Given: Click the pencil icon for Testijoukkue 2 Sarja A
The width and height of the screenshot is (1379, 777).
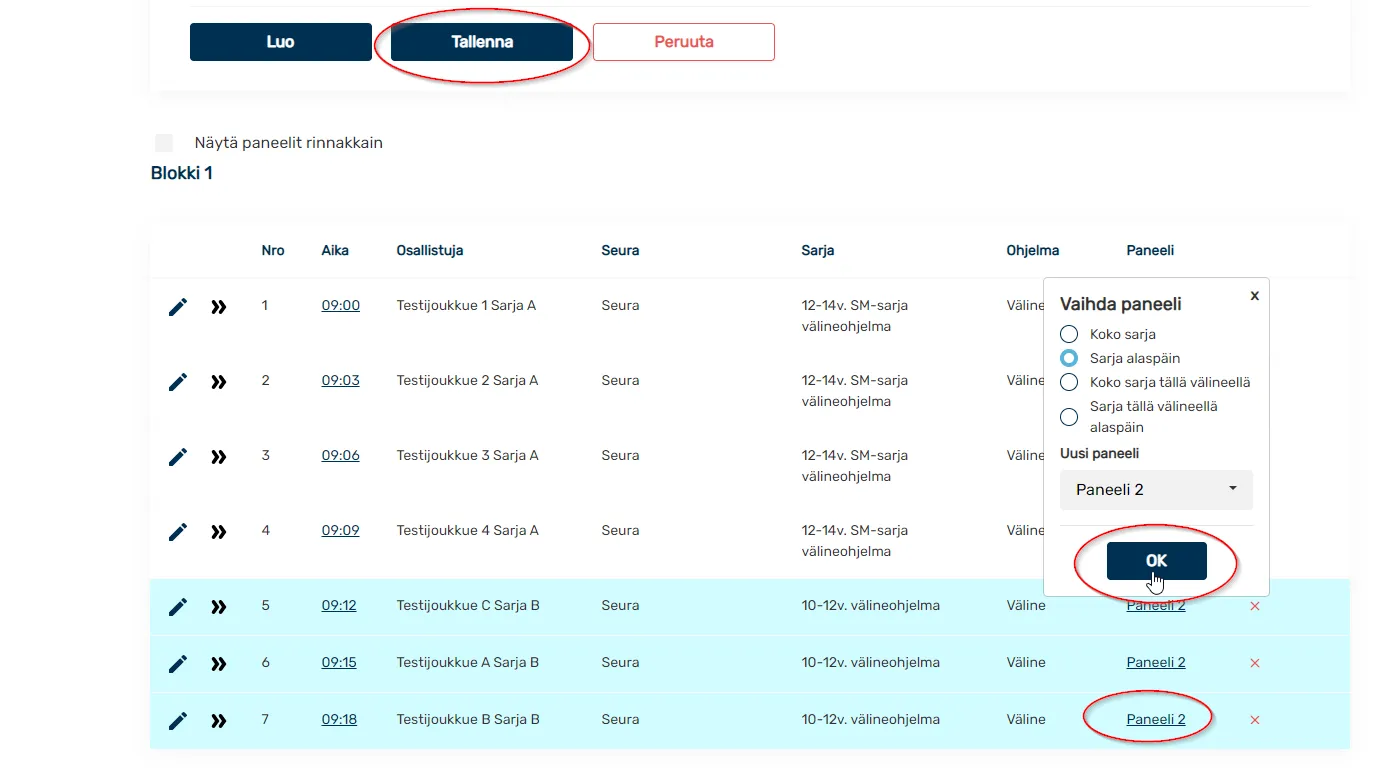Looking at the screenshot, I should coord(178,382).
